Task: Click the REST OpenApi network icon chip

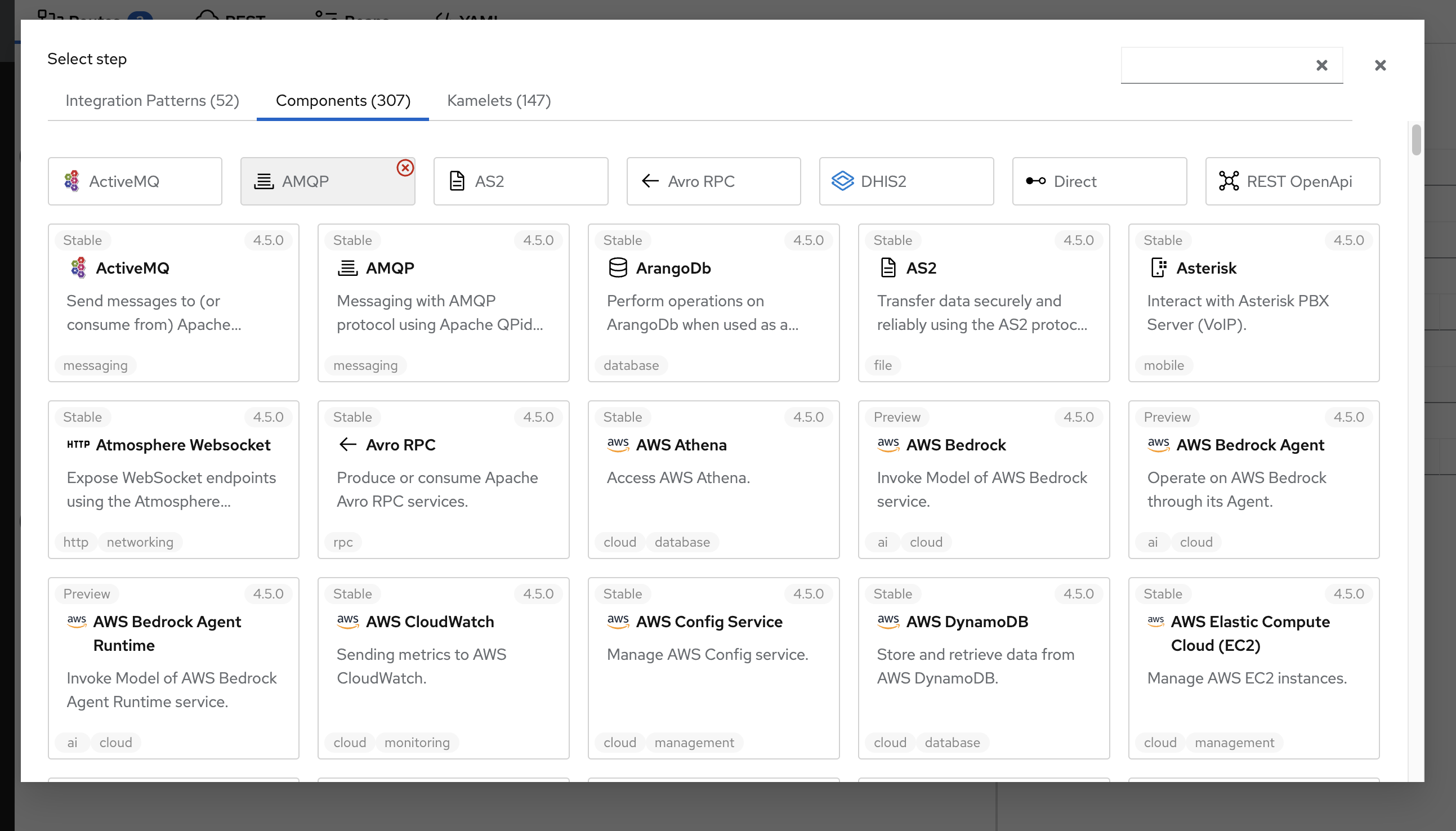Action: pyautogui.click(x=1229, y=181)
